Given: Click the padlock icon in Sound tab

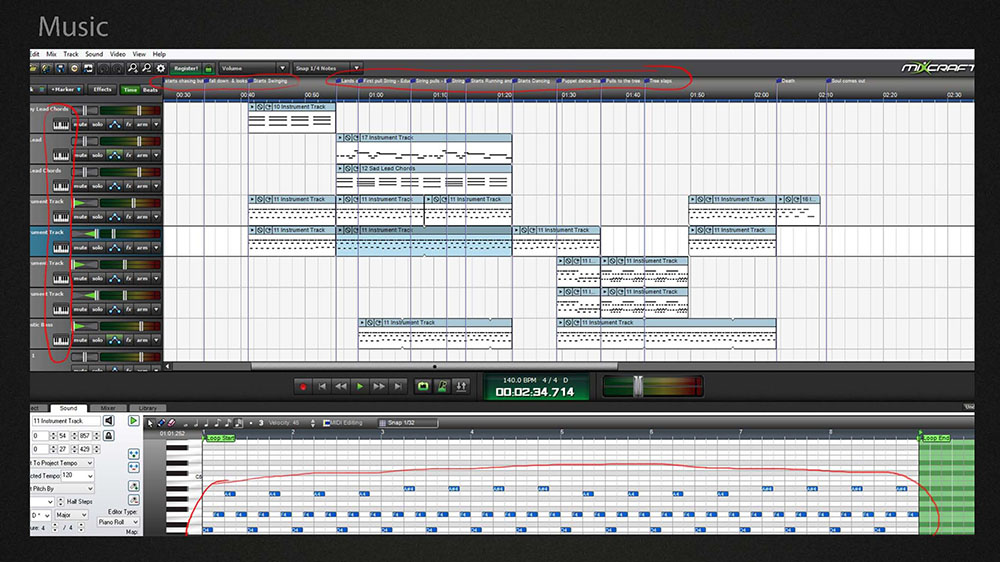Looking at the screenshot, I should (x=108, y=436).
